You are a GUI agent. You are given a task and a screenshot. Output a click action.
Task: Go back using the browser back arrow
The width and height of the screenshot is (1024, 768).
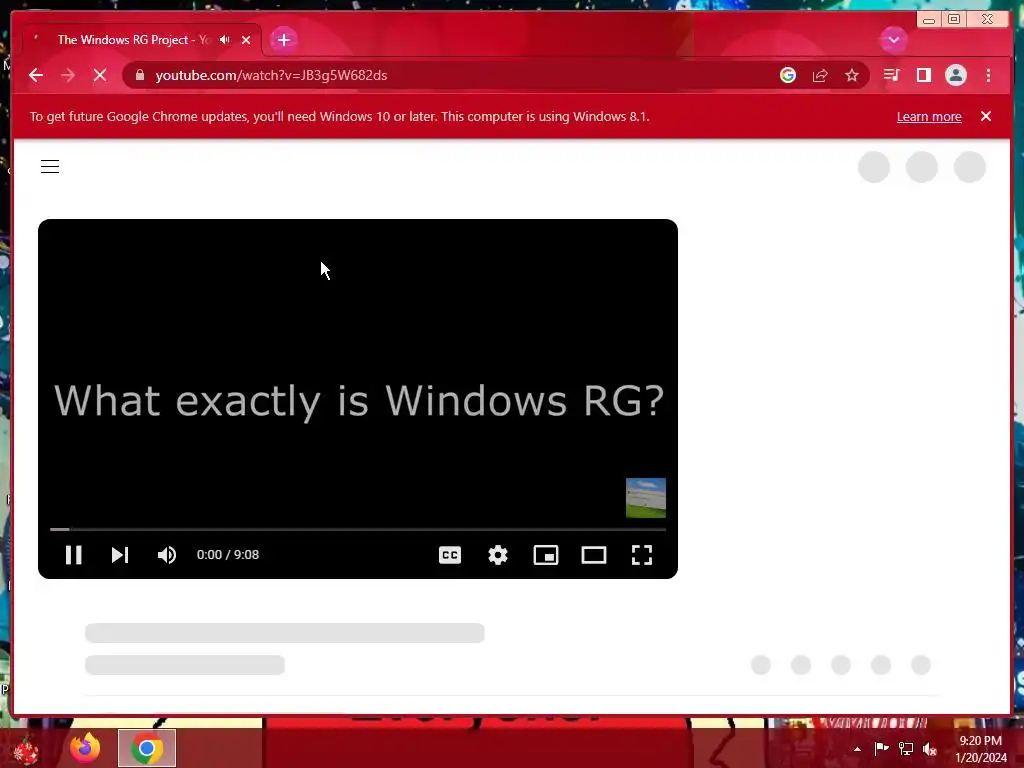(36, 75)
